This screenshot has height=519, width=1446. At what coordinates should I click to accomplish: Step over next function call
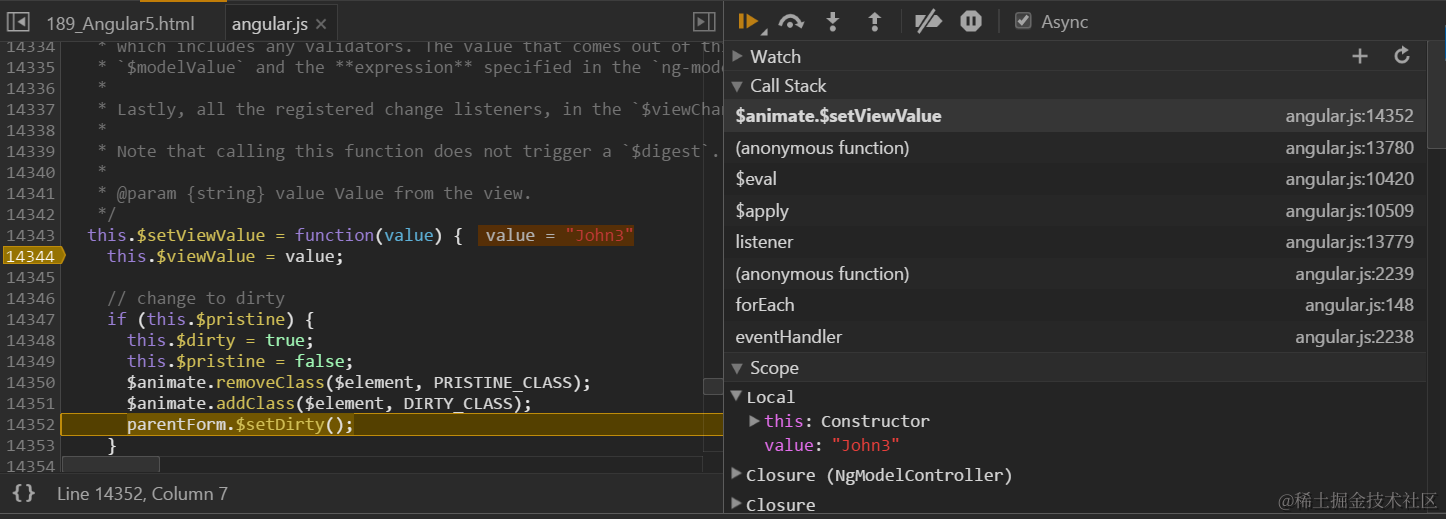point(791,21)
